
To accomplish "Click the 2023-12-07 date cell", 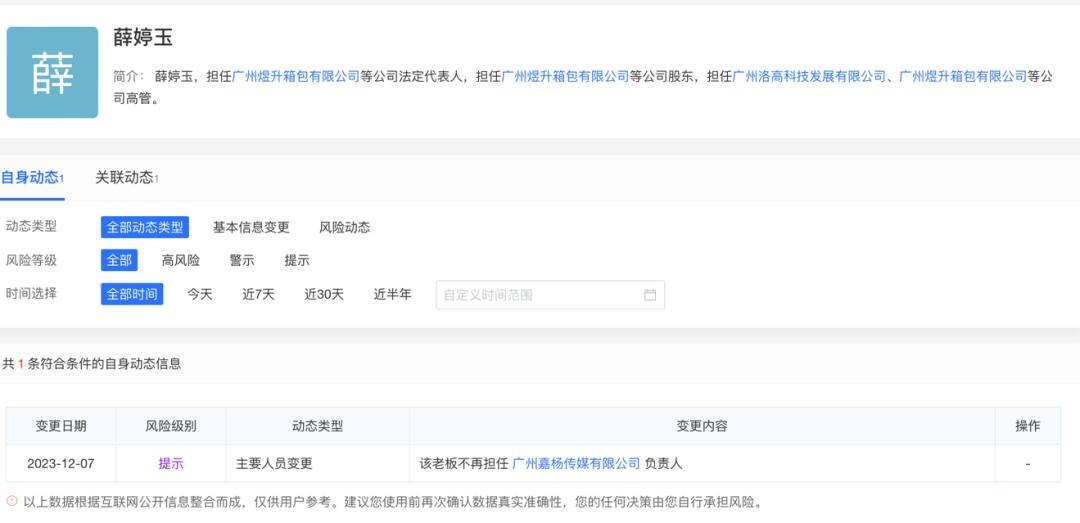I will pos(61,464).
